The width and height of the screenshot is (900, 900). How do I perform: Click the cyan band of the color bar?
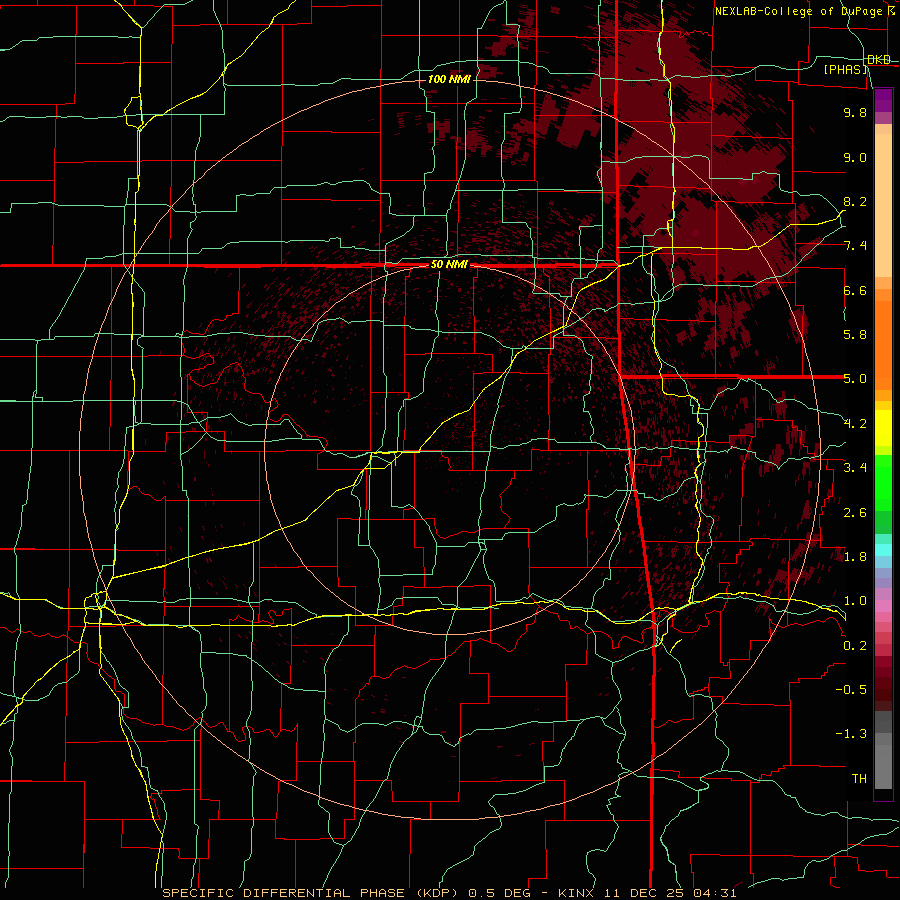pos(883,550)
